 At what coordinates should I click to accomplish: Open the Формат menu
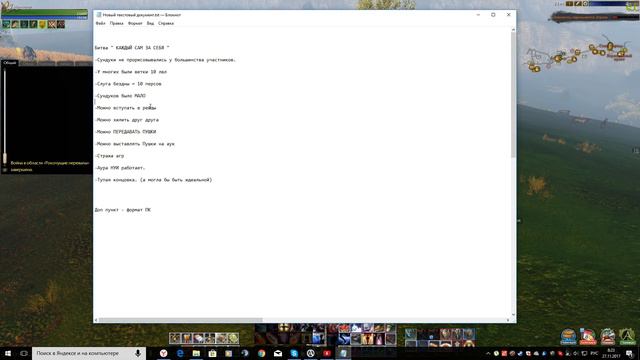click(x=135, y=23)
